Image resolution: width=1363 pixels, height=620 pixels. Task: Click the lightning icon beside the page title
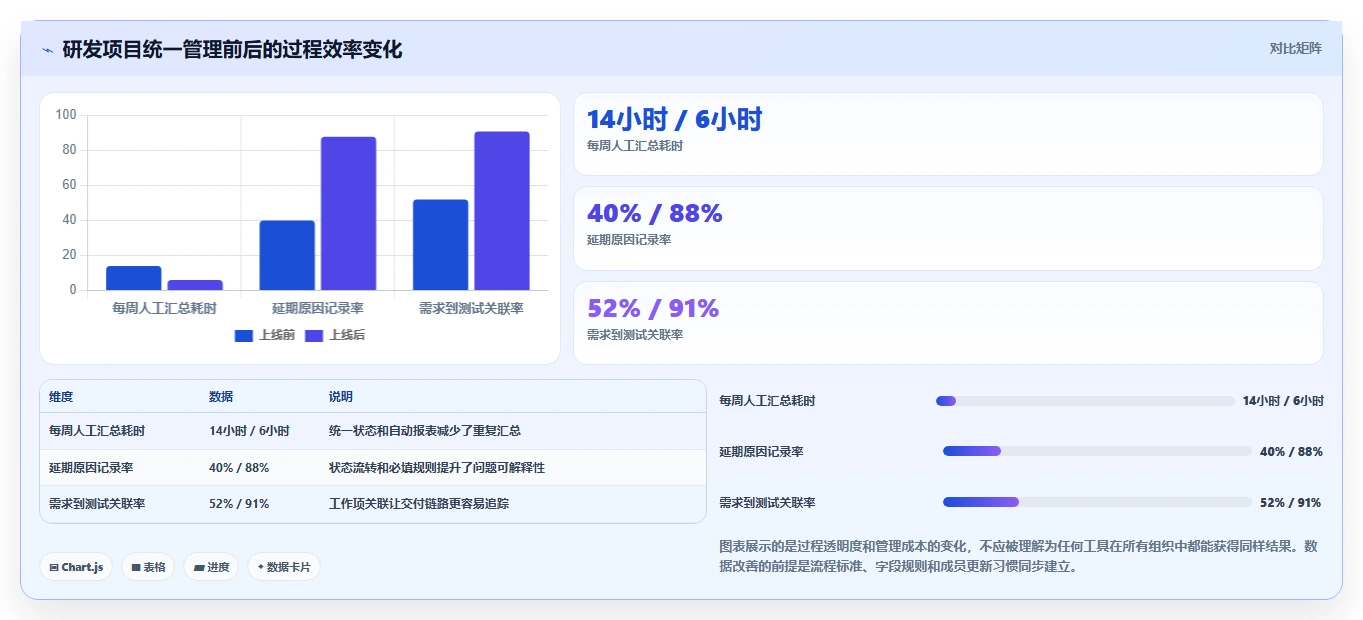pyautogui.click(x=47, y=50)
